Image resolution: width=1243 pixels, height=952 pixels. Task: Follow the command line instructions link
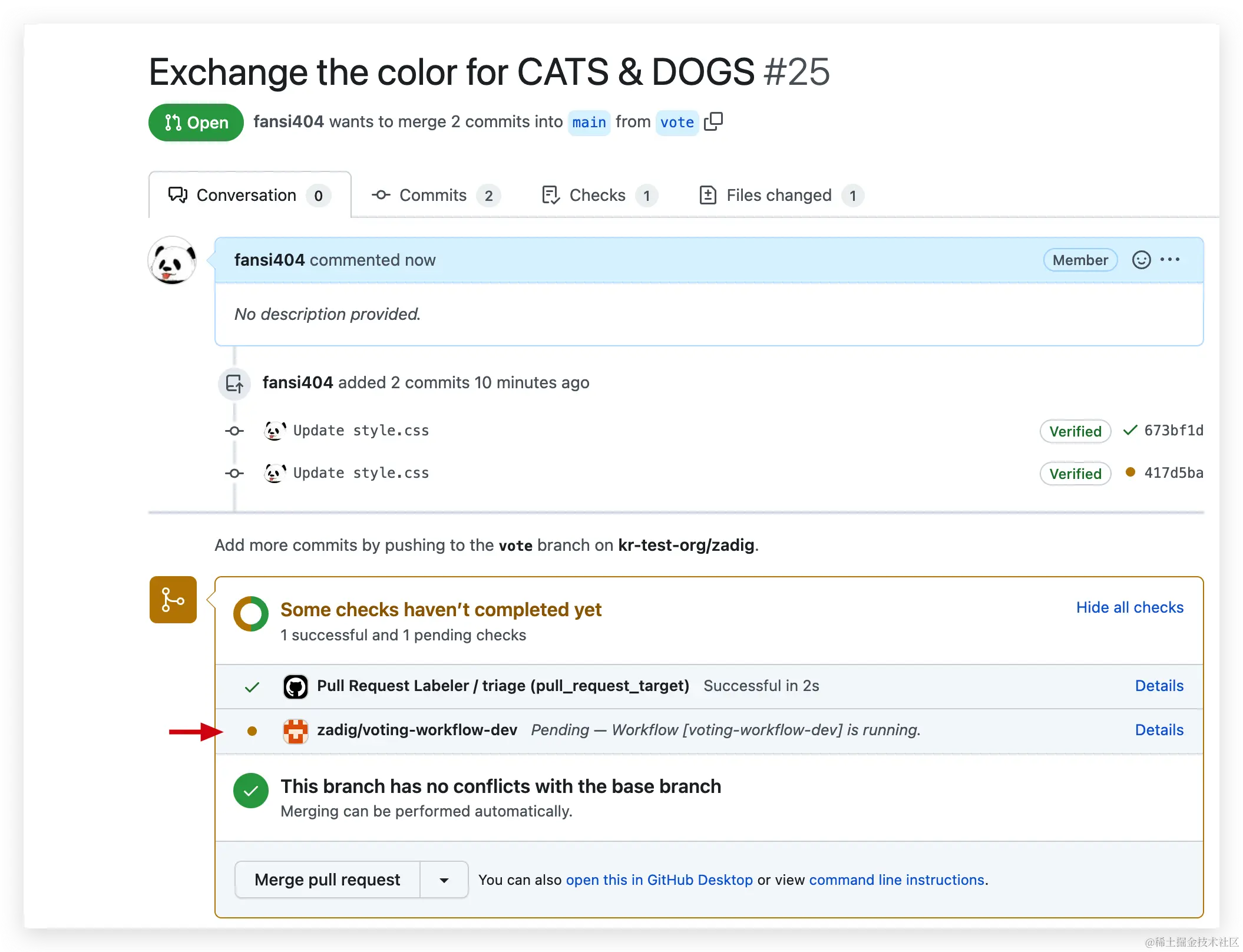click(897, 880)
